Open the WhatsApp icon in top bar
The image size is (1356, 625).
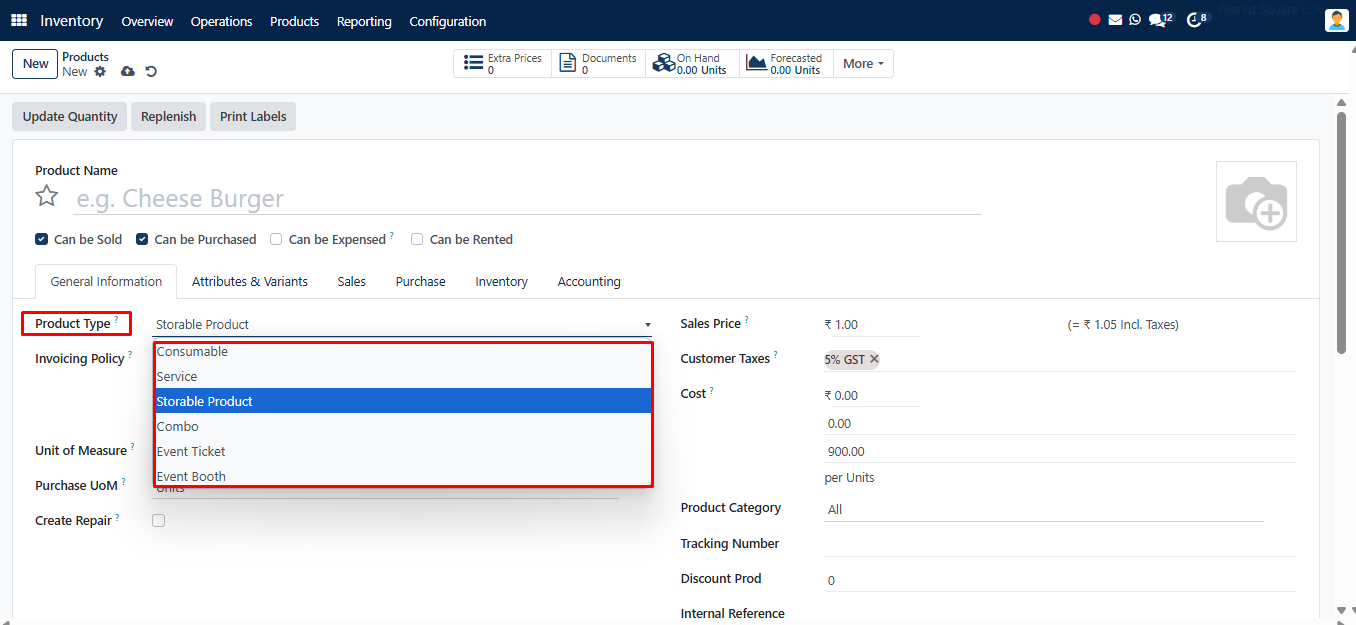[1135, 20]
